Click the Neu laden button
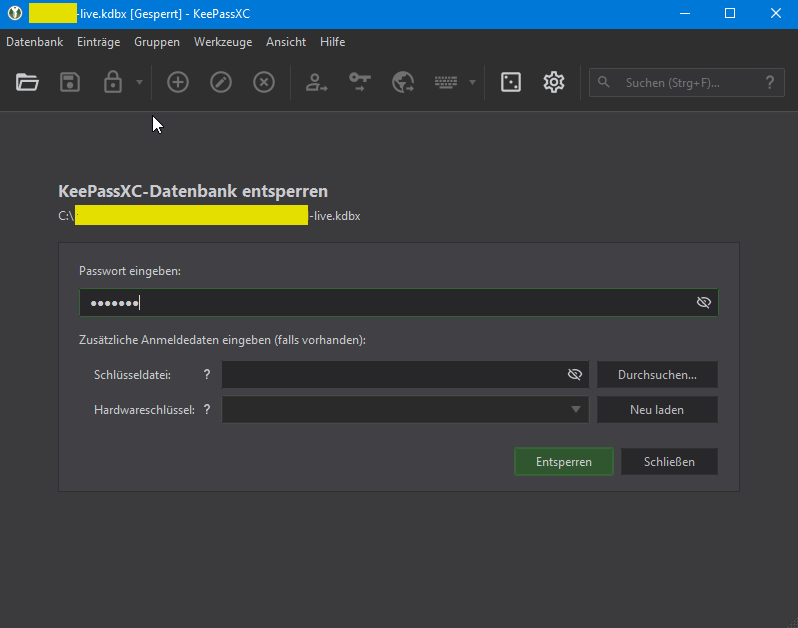Viewport: 798px width, 628px height. pos(657,410)
